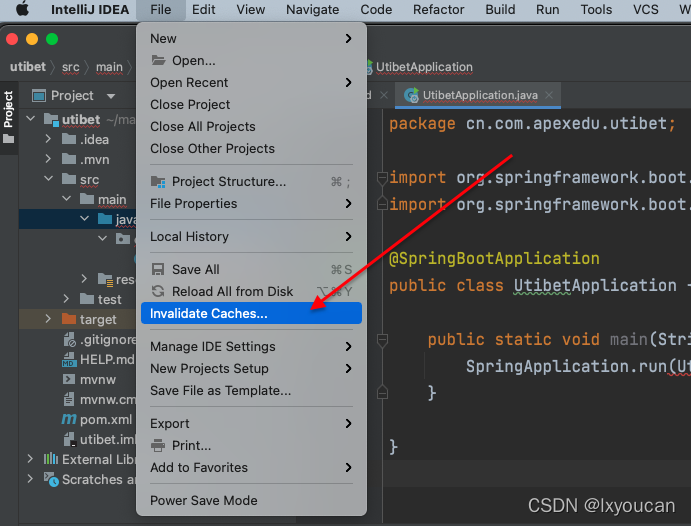Open the Build menu
This screenshot has height=526, width=691.
click(500, 9)
